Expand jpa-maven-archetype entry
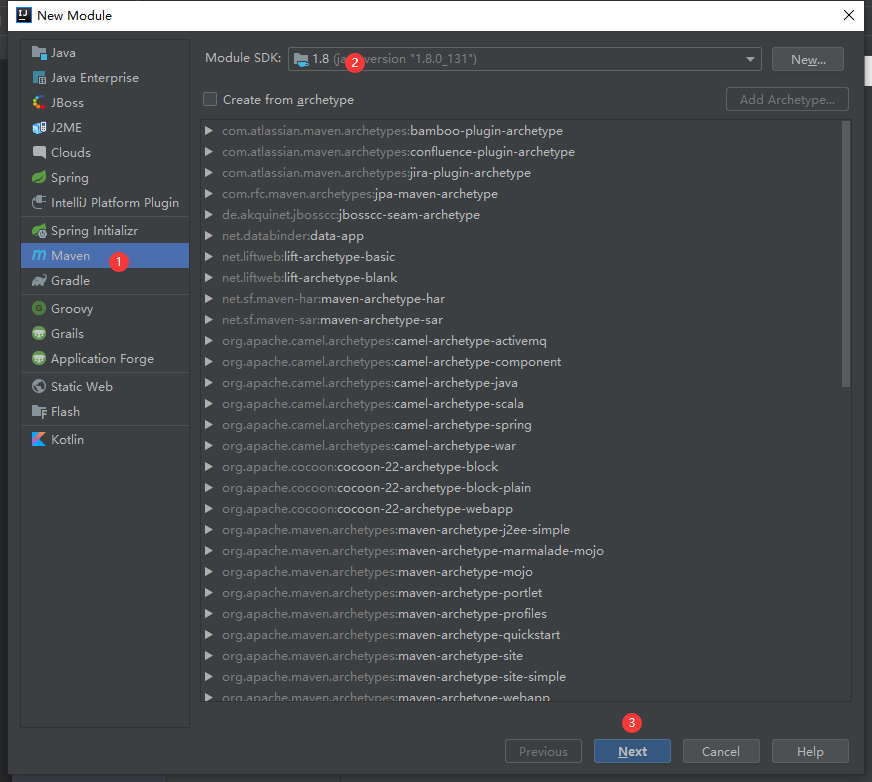This screenshot has height=782, width=872. 209,194
